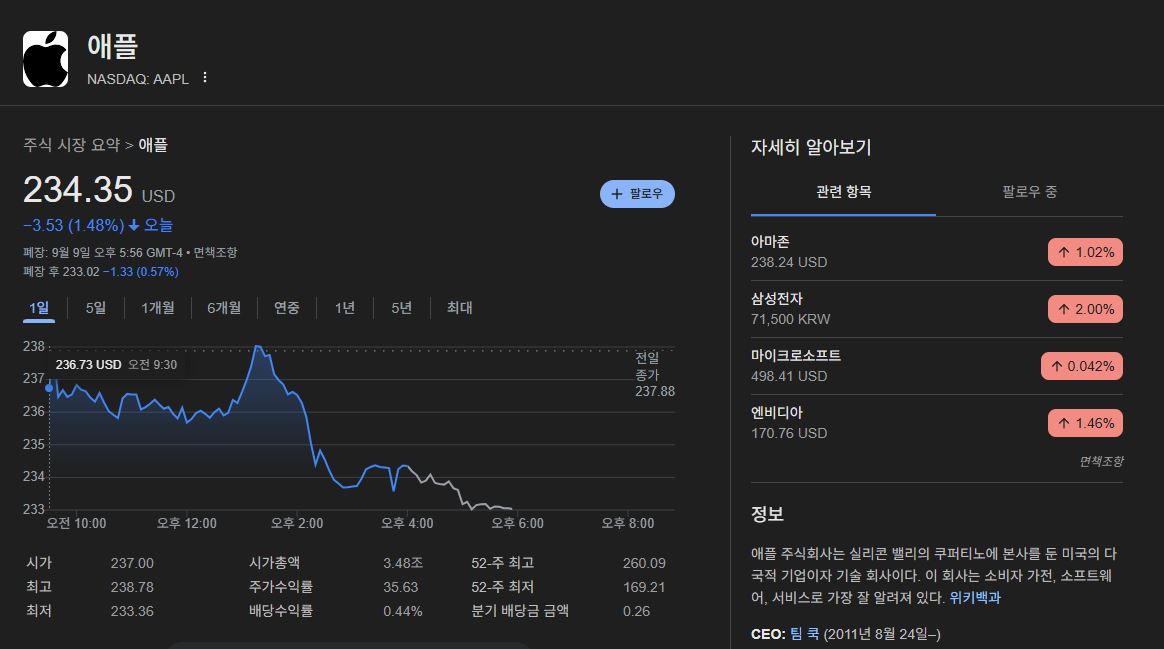The image size is (1164, 649).
Task: Open the 위키백과 link
Action: [975, 598]
